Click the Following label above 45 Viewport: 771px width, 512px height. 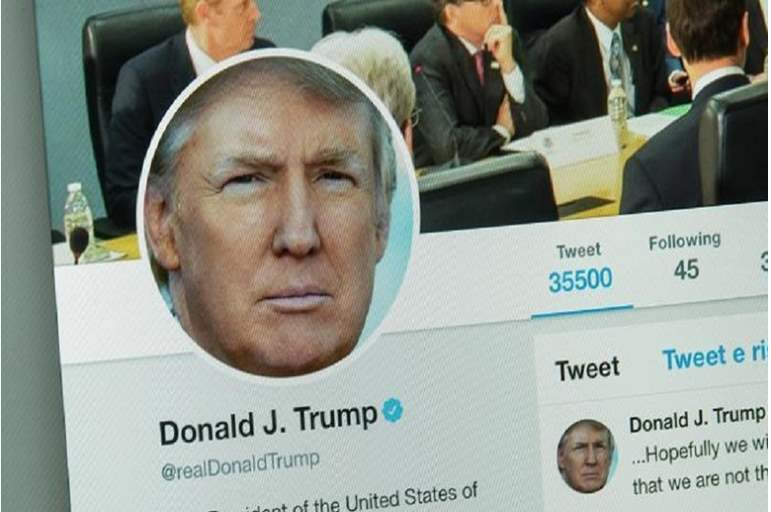685,241
